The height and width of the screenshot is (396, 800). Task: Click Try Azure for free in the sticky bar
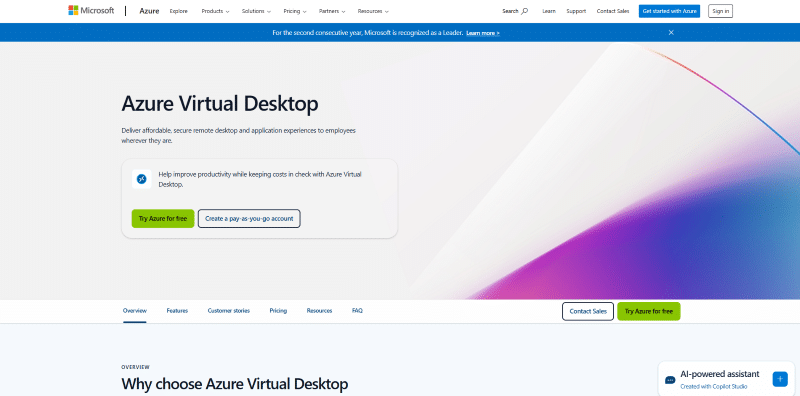(x=648, y=311)
